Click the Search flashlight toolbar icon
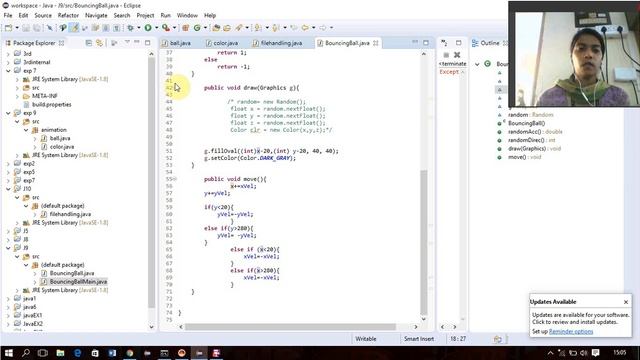Screen dimensions: 640x360 click(x=239, y=28)
